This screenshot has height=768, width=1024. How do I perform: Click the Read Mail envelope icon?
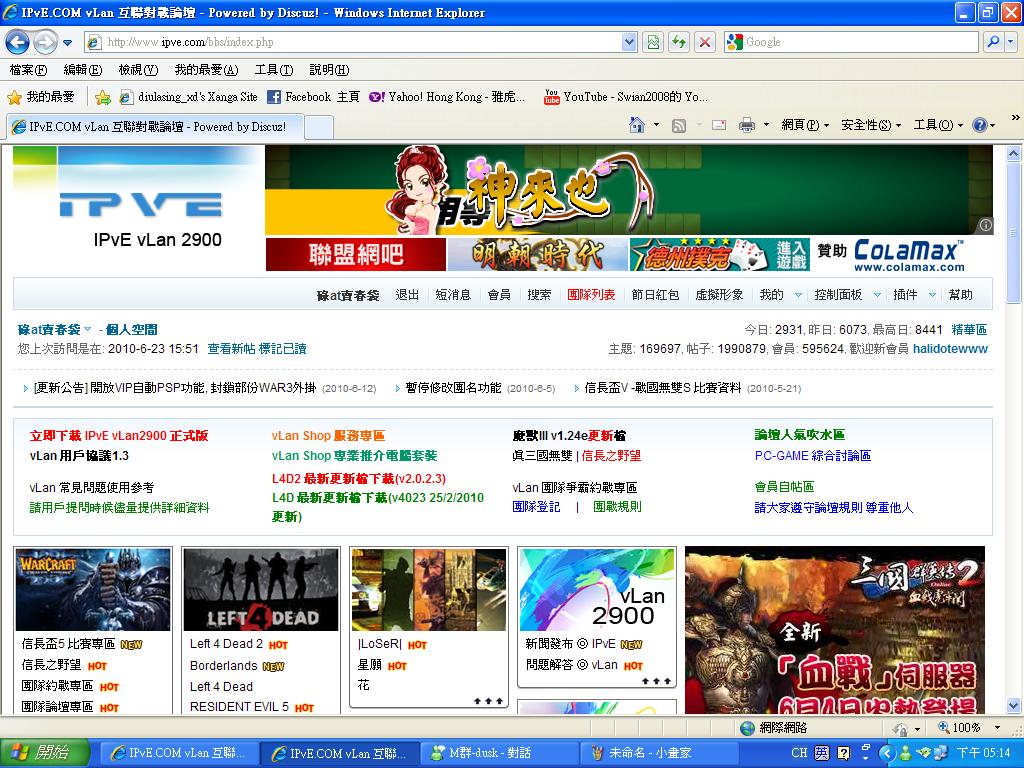click(718, 125)
